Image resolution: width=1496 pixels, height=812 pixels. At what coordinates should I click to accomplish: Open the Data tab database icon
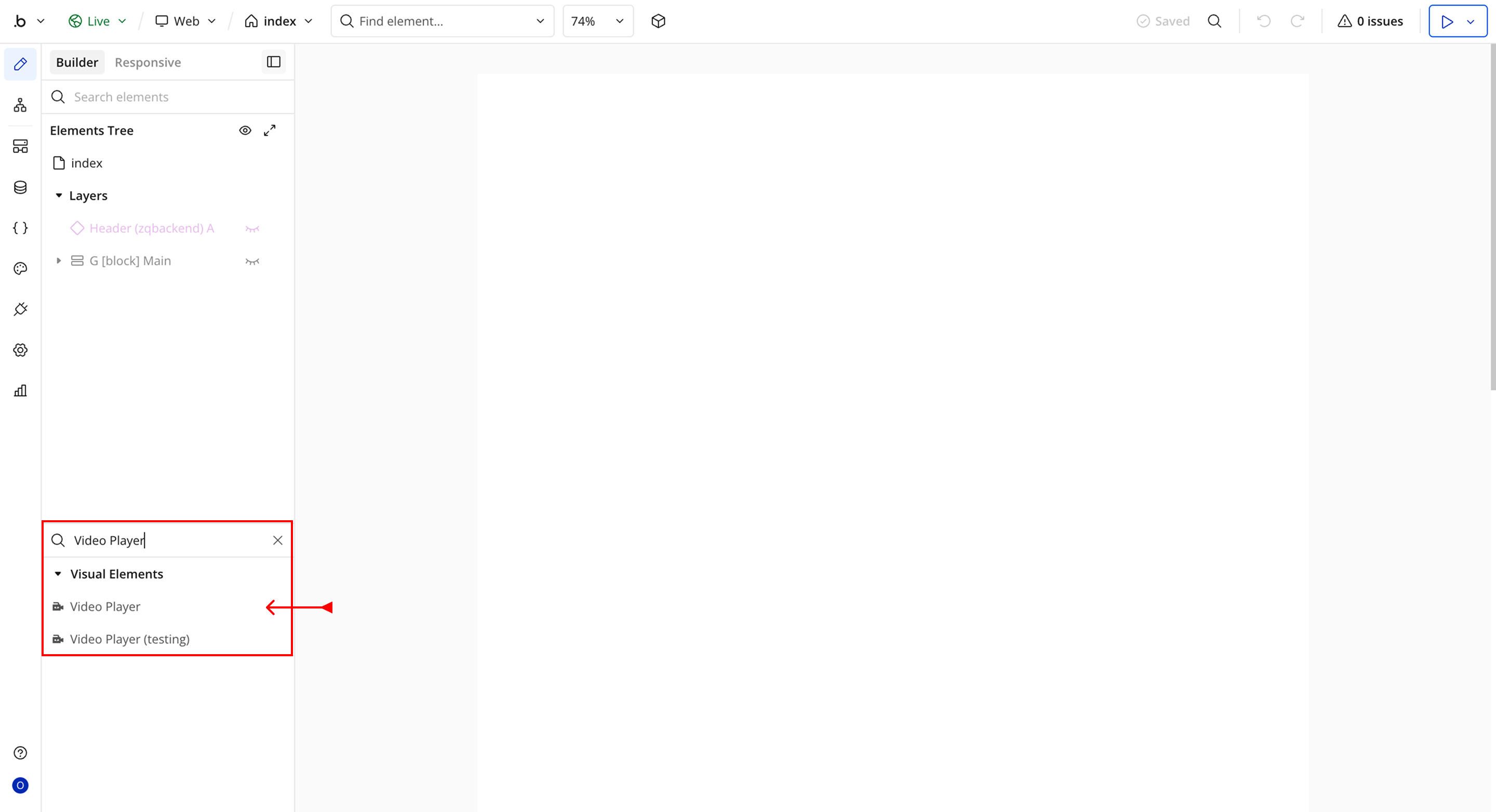pyautogui.click(x=20, y=187)
